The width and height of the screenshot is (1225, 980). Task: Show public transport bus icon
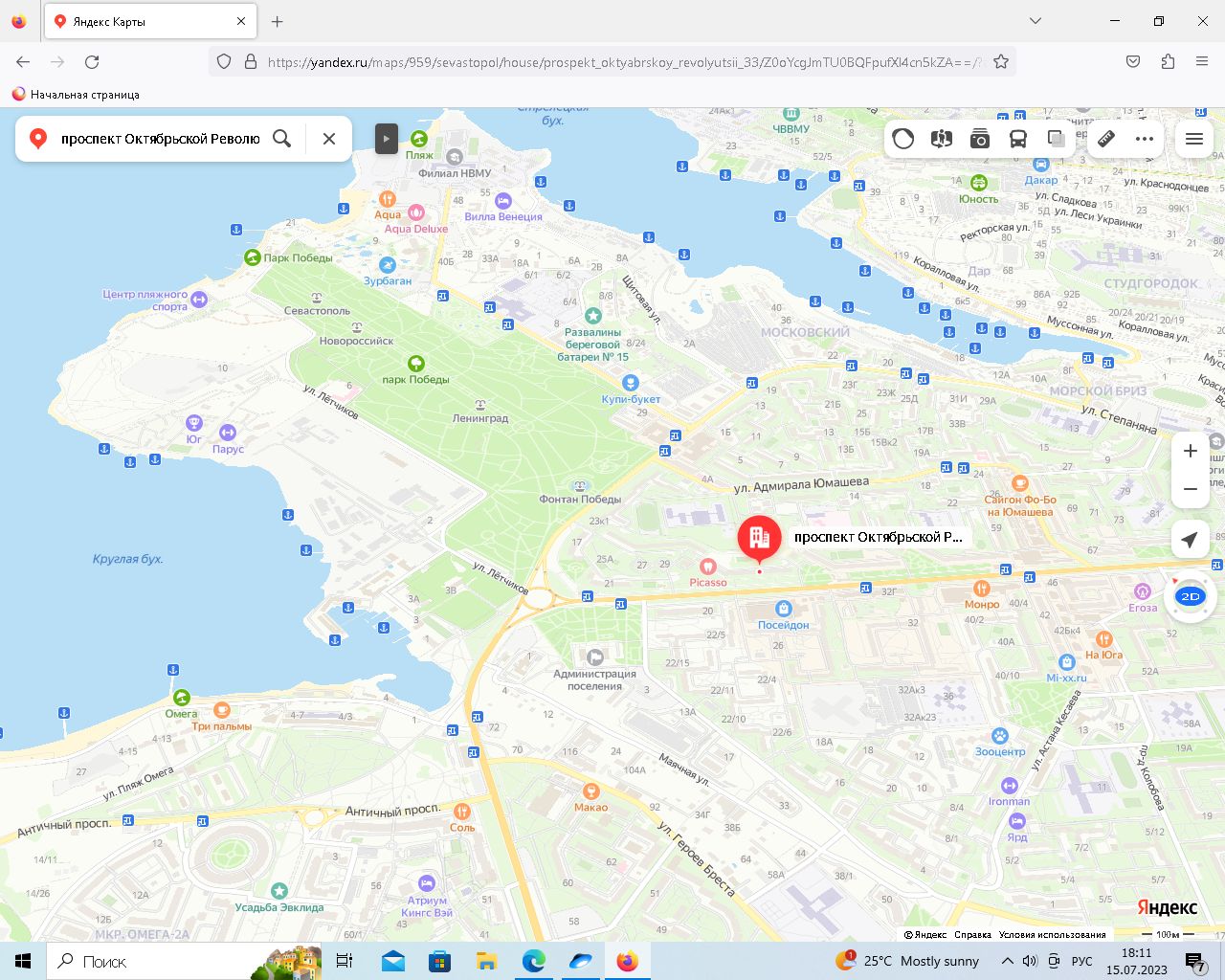click(1018, 139)
